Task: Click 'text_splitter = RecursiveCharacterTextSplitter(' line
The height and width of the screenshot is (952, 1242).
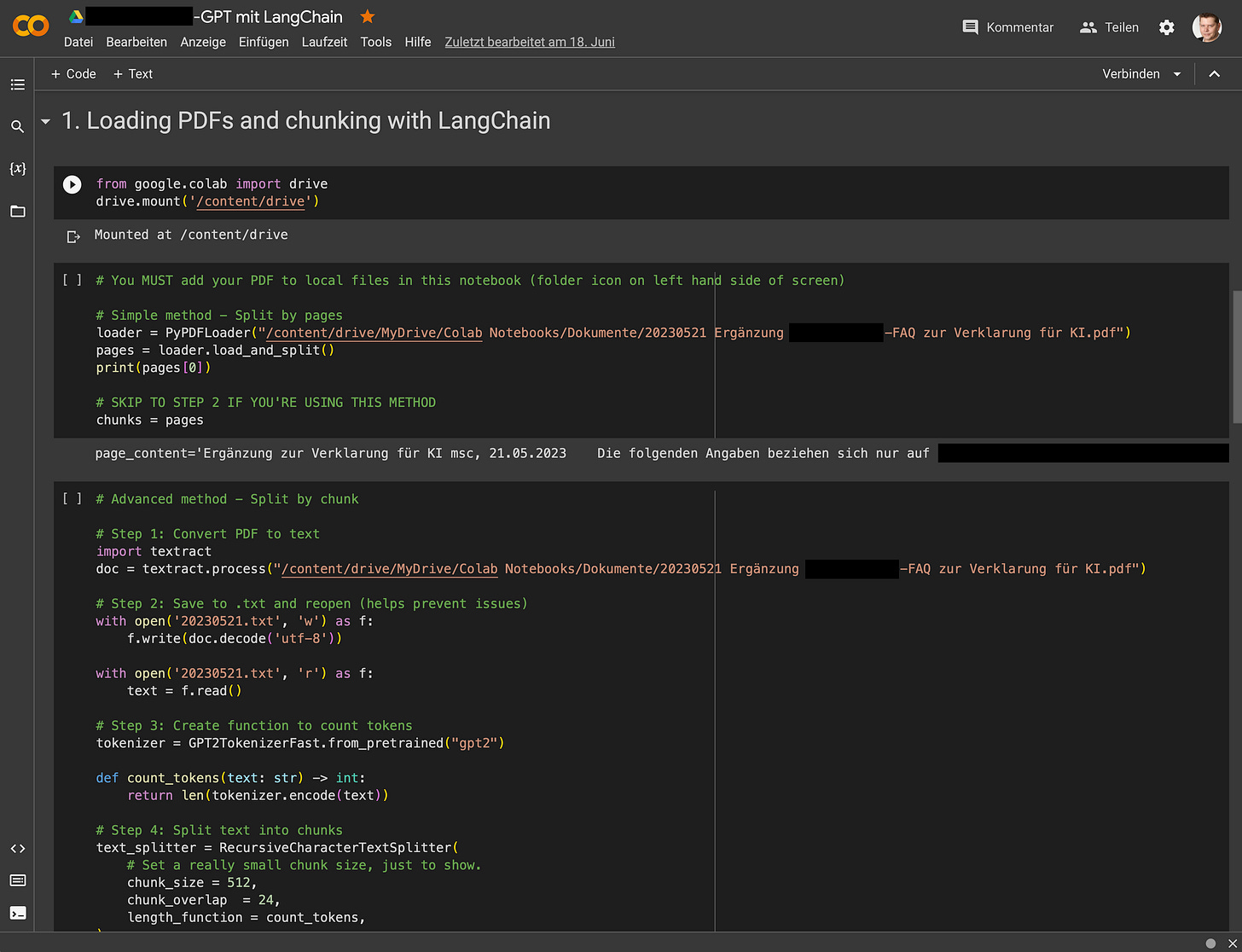Action: coord(277,848)
